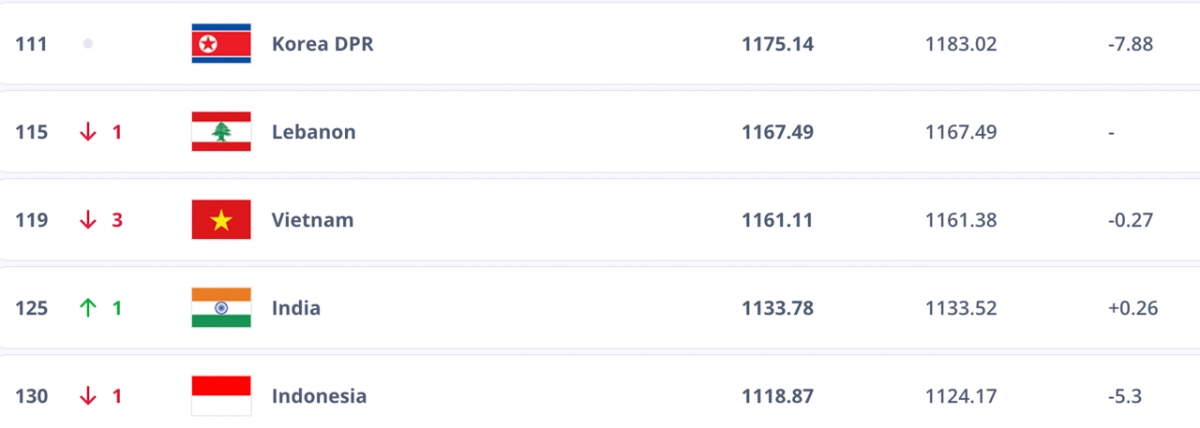
Task: Click Indonesia's red down arrow indicator
Action: pyautogui.click(x=88, y=396)
